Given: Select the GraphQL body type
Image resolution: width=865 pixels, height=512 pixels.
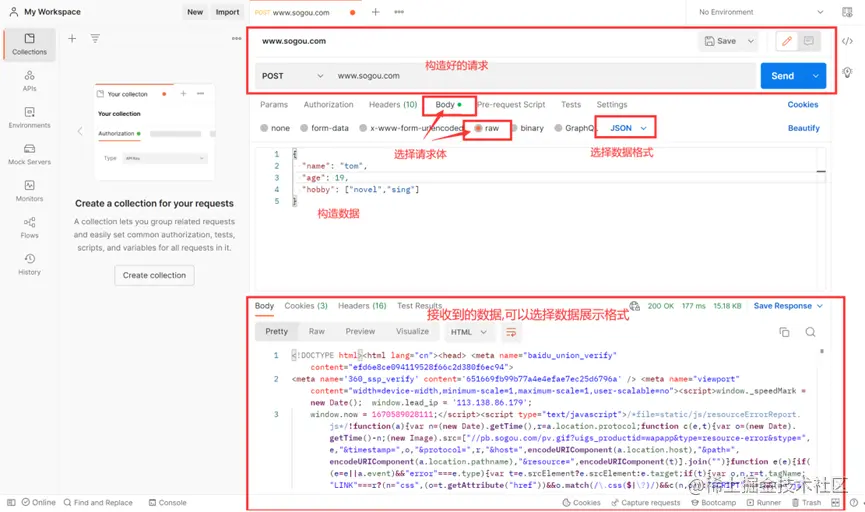Looking at the screenshot, I should [574, 128].
